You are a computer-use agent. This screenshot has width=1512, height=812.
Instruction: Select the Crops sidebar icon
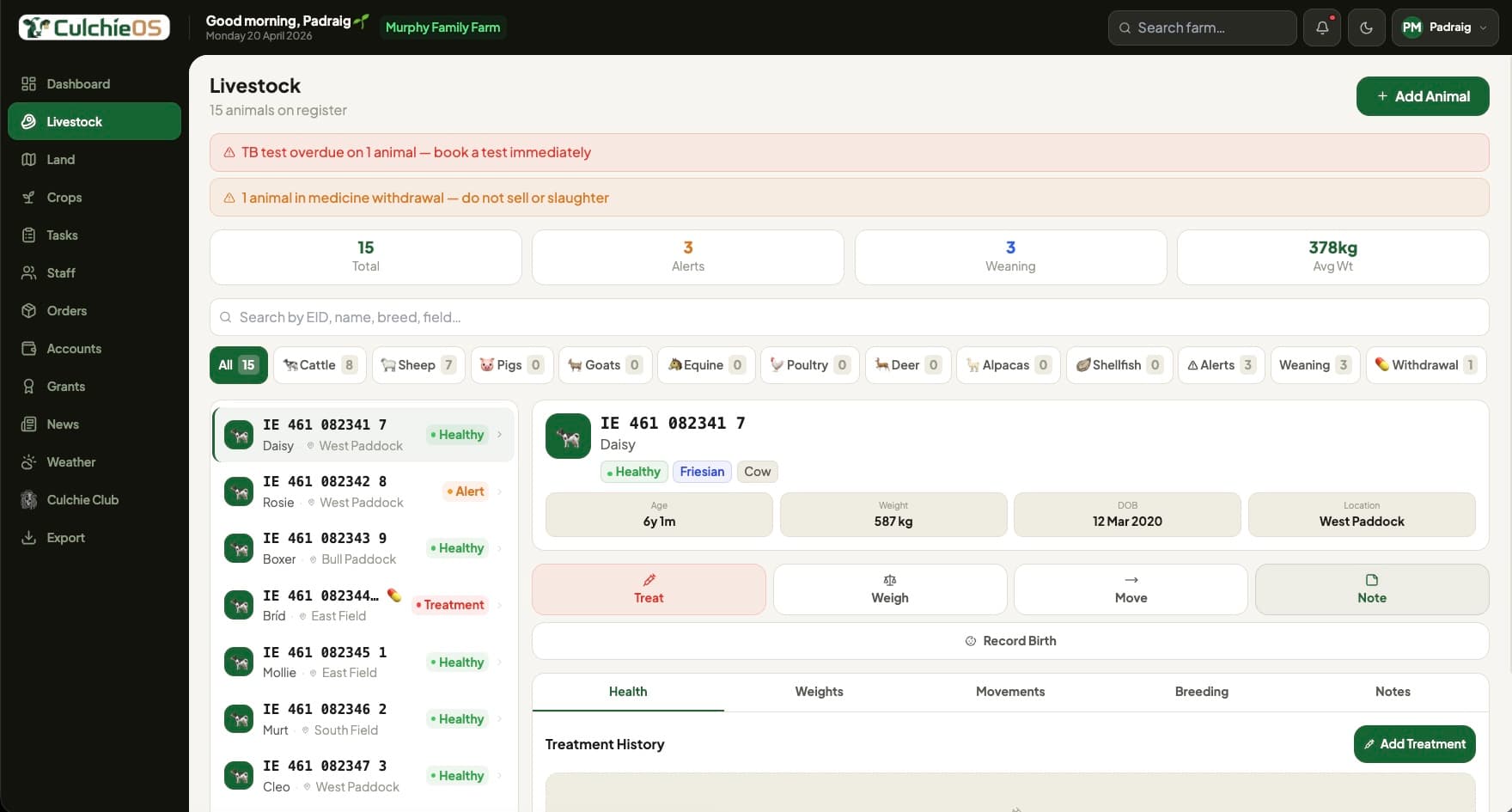[x=31, y=197]
